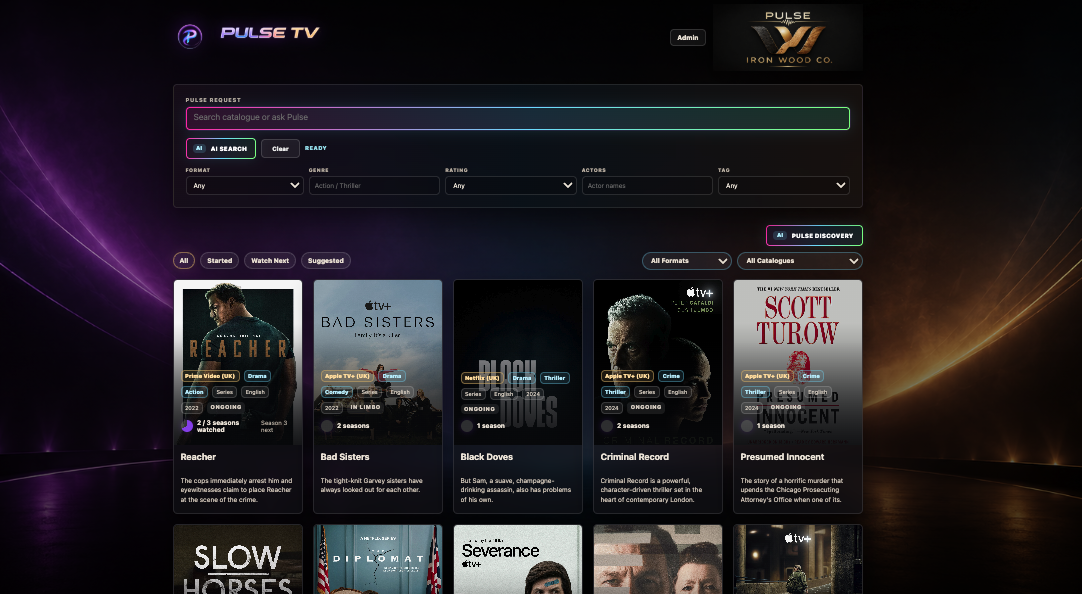Click the progress circle on Bad Sisters card
Viewport: 1082px width, 594px height.
pyautogui.click(x=327, y=426)
